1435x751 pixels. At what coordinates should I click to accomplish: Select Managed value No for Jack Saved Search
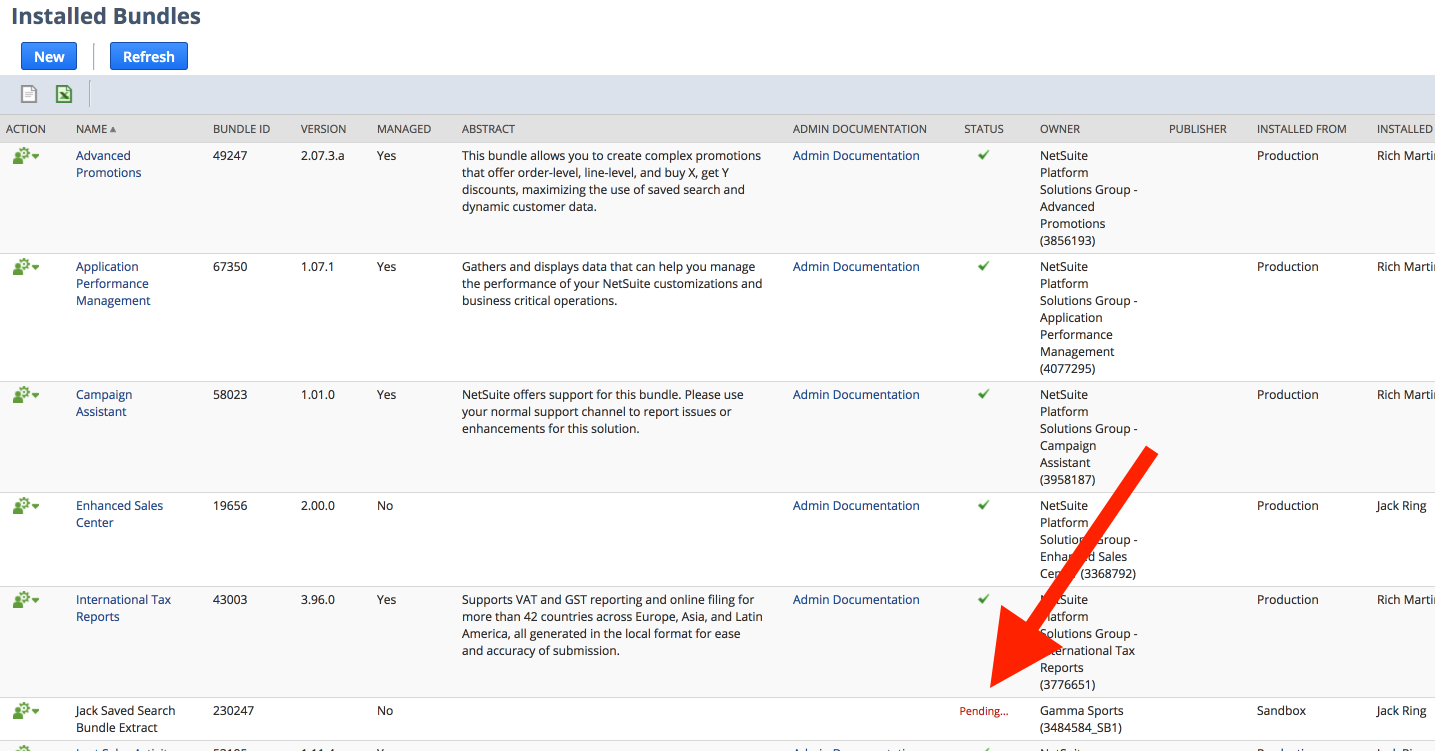pos(385,711)
